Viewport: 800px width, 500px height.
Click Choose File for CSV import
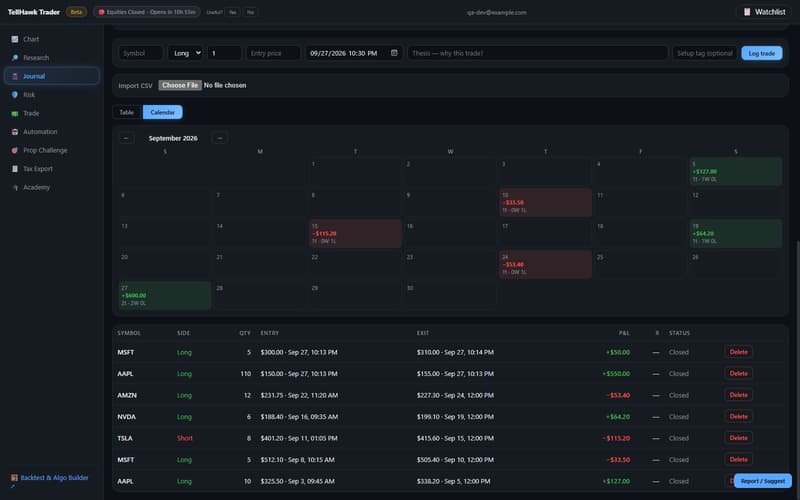[180, 85]
